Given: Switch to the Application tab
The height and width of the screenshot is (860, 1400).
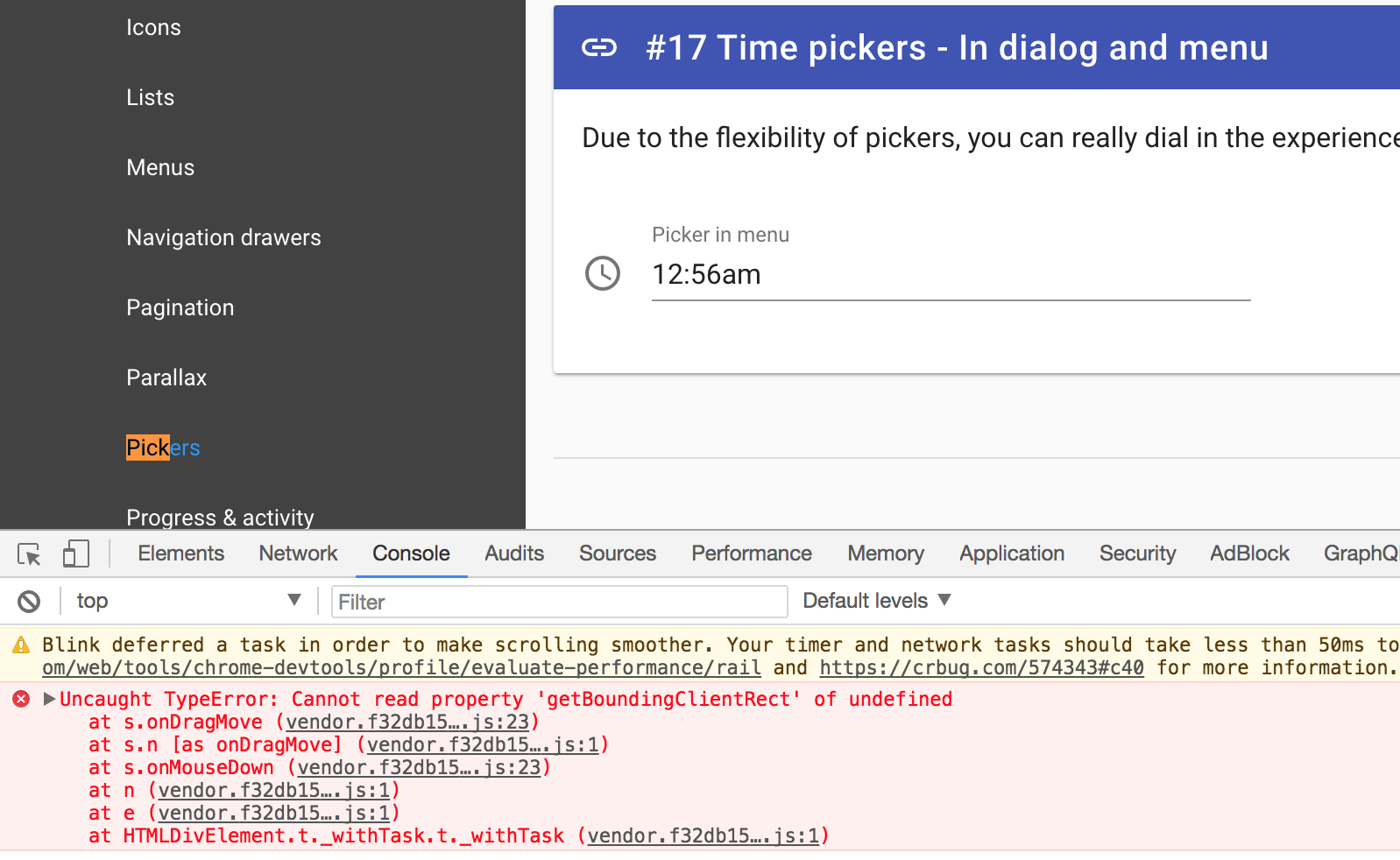Looking at the screenshot, I should (x=1011, y=553).
